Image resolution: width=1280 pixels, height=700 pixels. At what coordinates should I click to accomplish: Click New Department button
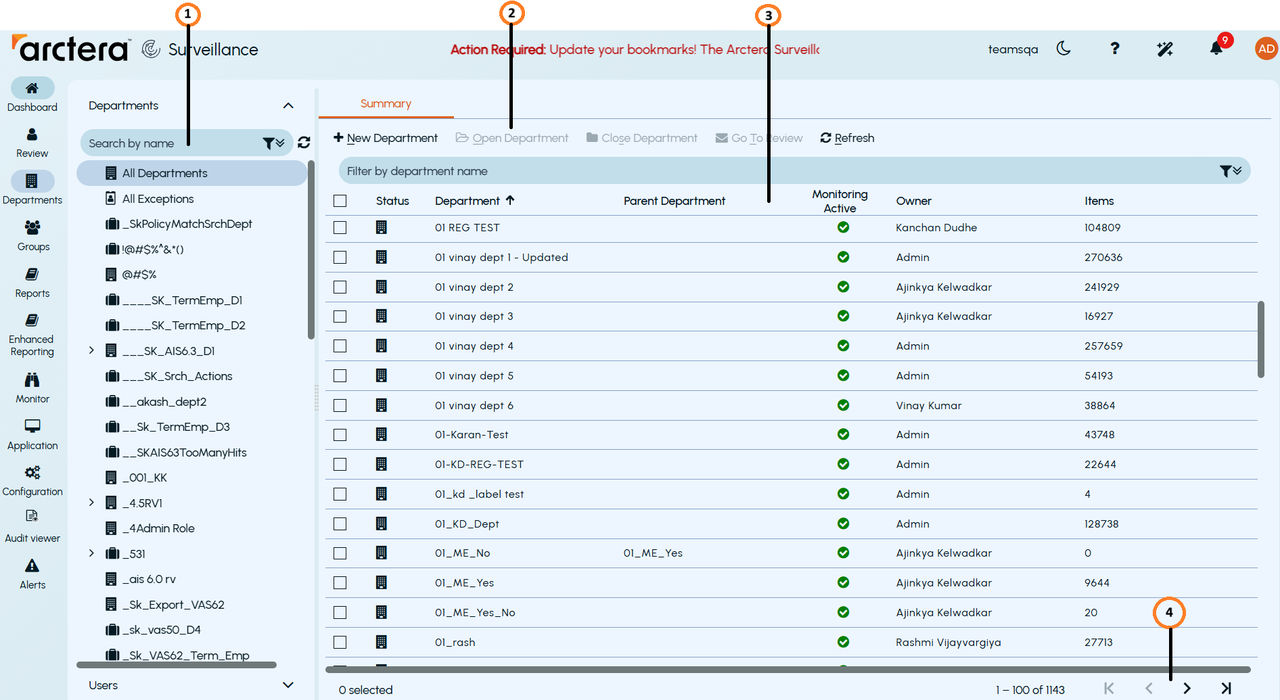[x=385, y=138]
